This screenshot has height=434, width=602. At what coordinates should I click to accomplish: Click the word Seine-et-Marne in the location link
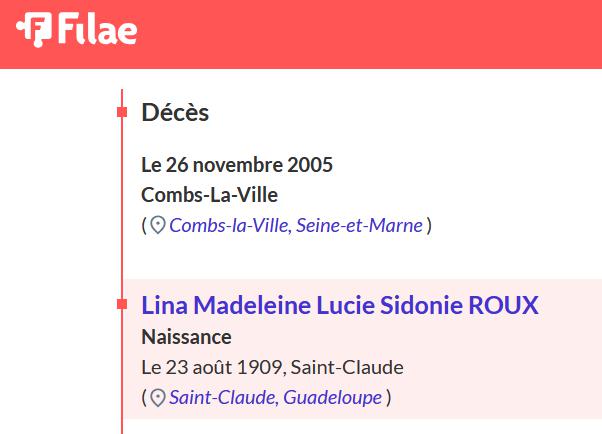point(359,225)
